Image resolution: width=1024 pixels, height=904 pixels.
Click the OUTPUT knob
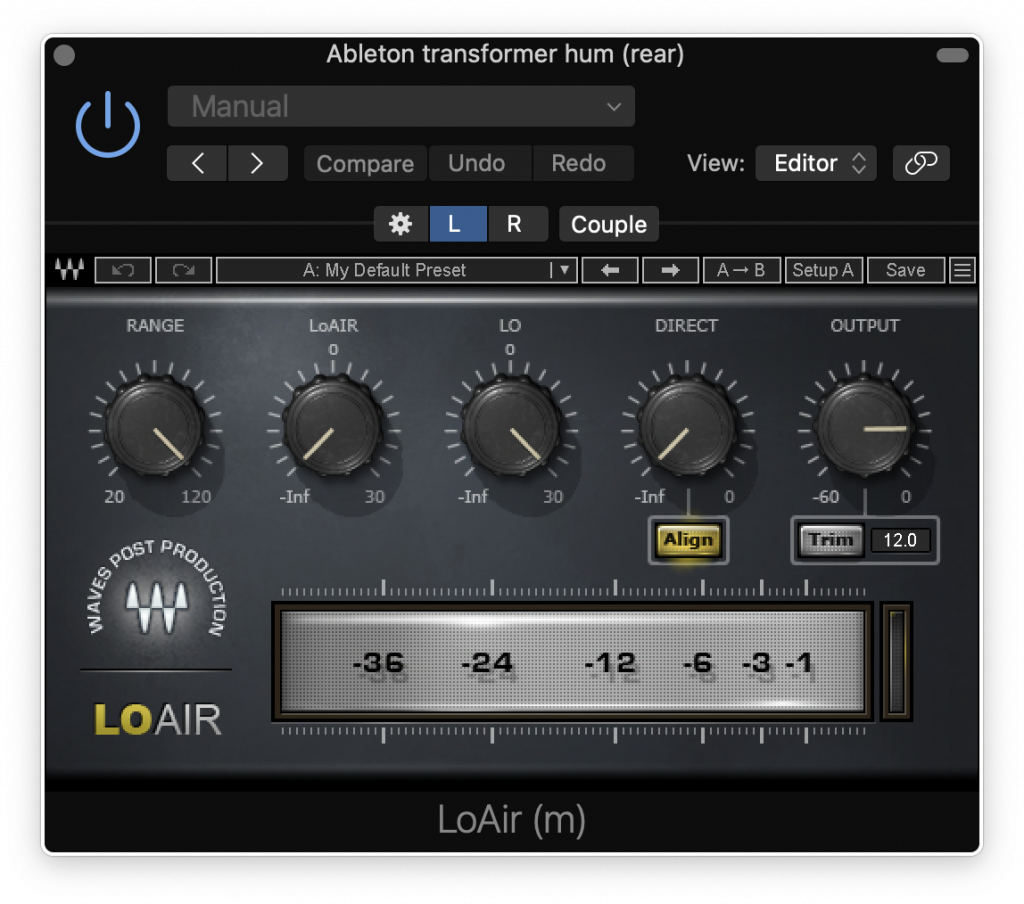pos(864,428)
